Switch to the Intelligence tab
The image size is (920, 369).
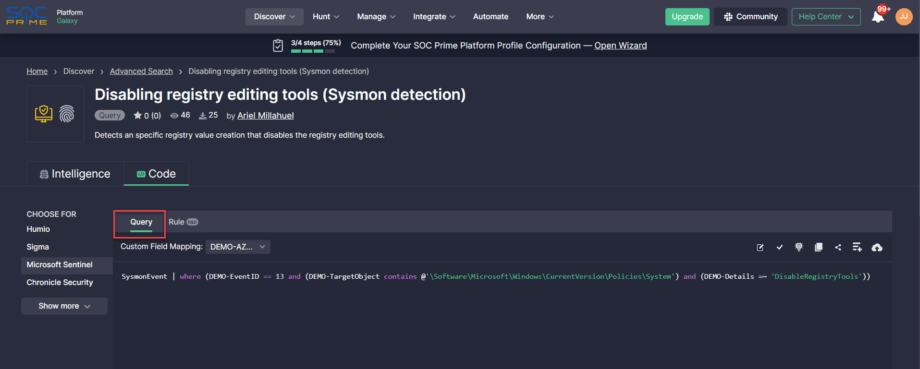pos(75,174)
